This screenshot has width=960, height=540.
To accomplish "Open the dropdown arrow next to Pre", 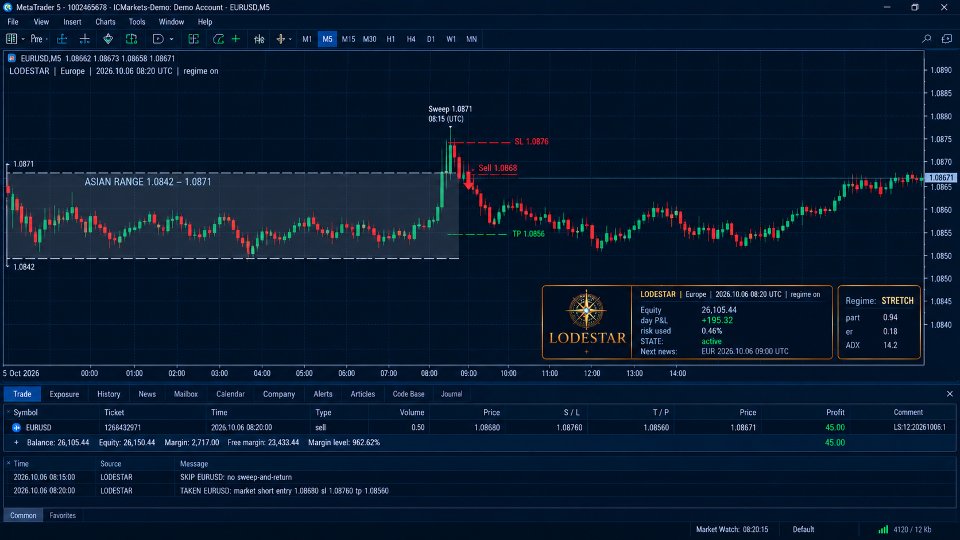I will click(47, 39).
